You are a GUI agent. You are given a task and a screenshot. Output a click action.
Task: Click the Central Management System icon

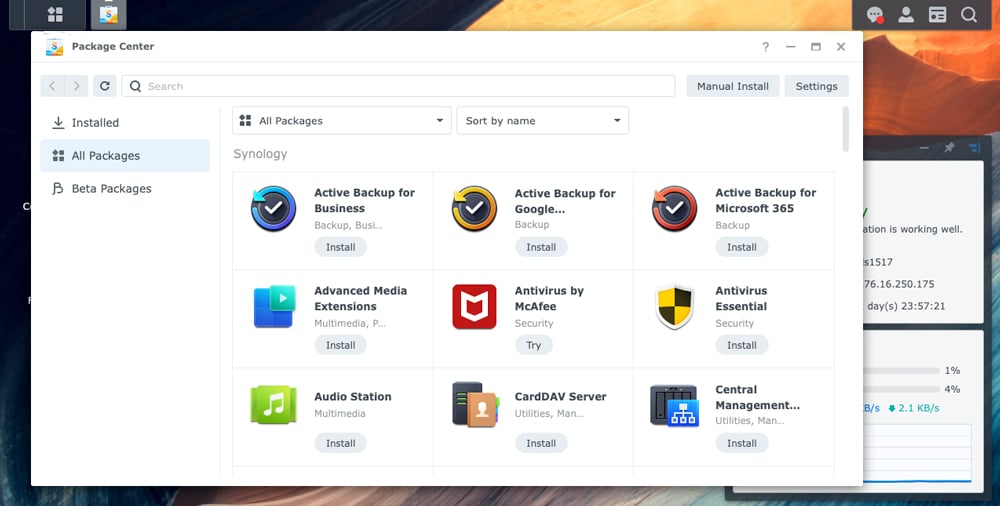(675, 405)
